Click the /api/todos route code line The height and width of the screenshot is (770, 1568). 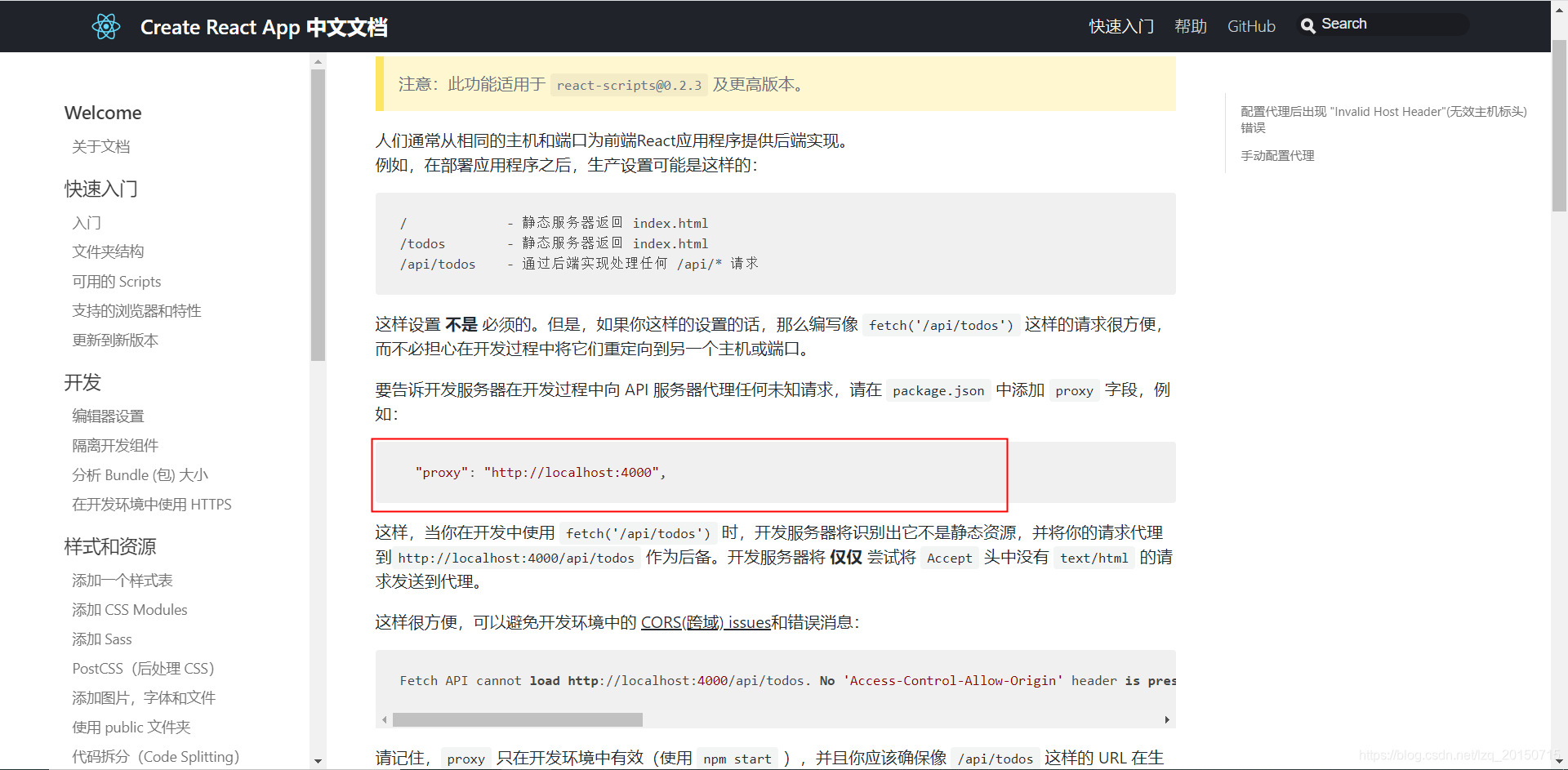point(579,264)
